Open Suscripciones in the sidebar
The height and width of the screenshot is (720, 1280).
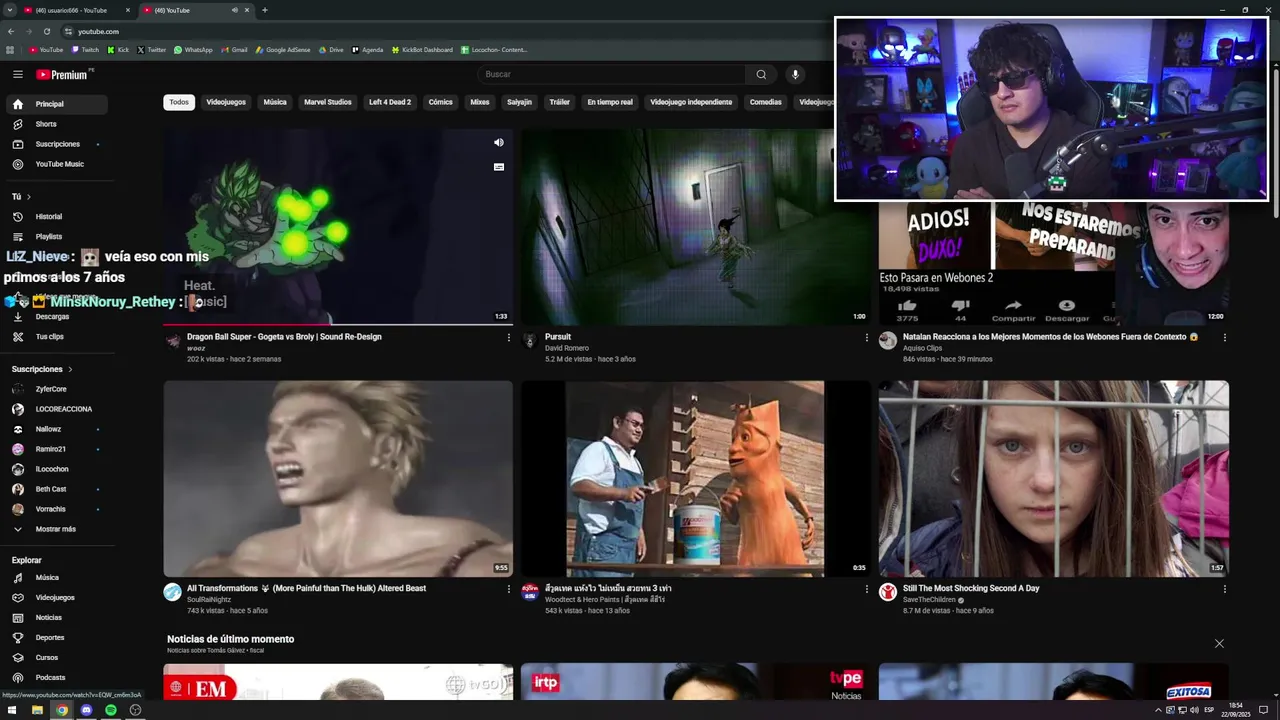click(x=57, y=144)
